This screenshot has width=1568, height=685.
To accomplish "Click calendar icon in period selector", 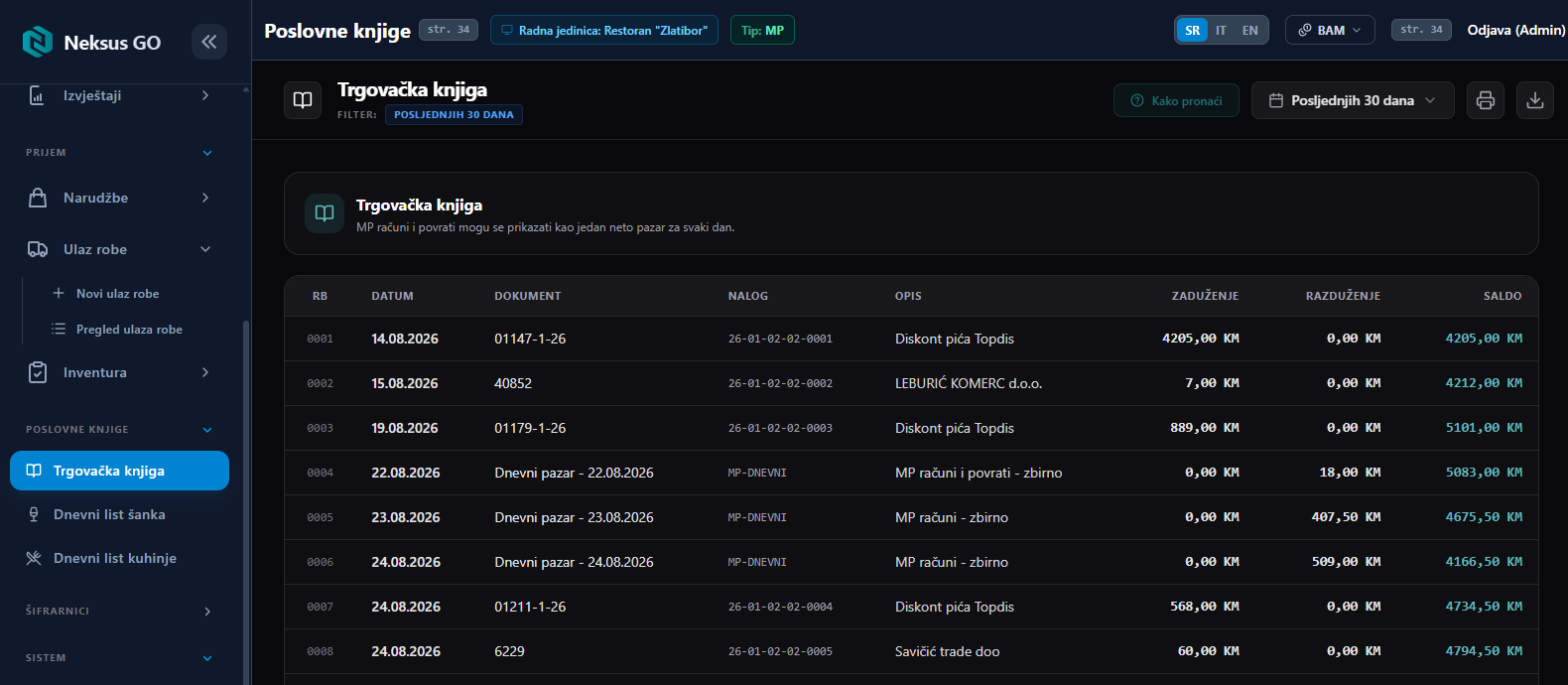I will [x=1276, y=100].
